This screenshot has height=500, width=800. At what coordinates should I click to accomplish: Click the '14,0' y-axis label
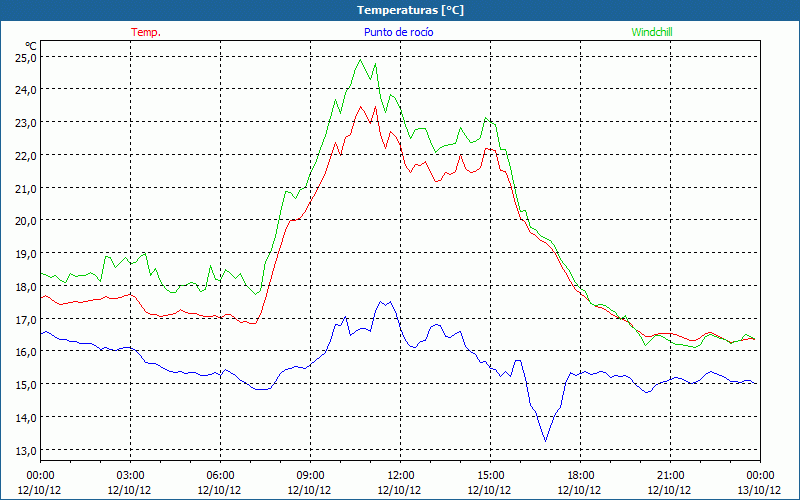[26, 418]
